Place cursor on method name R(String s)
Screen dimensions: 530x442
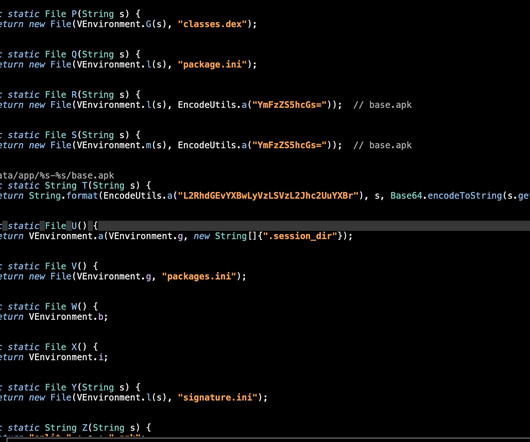pyautogui.click(x=100, y=95)
